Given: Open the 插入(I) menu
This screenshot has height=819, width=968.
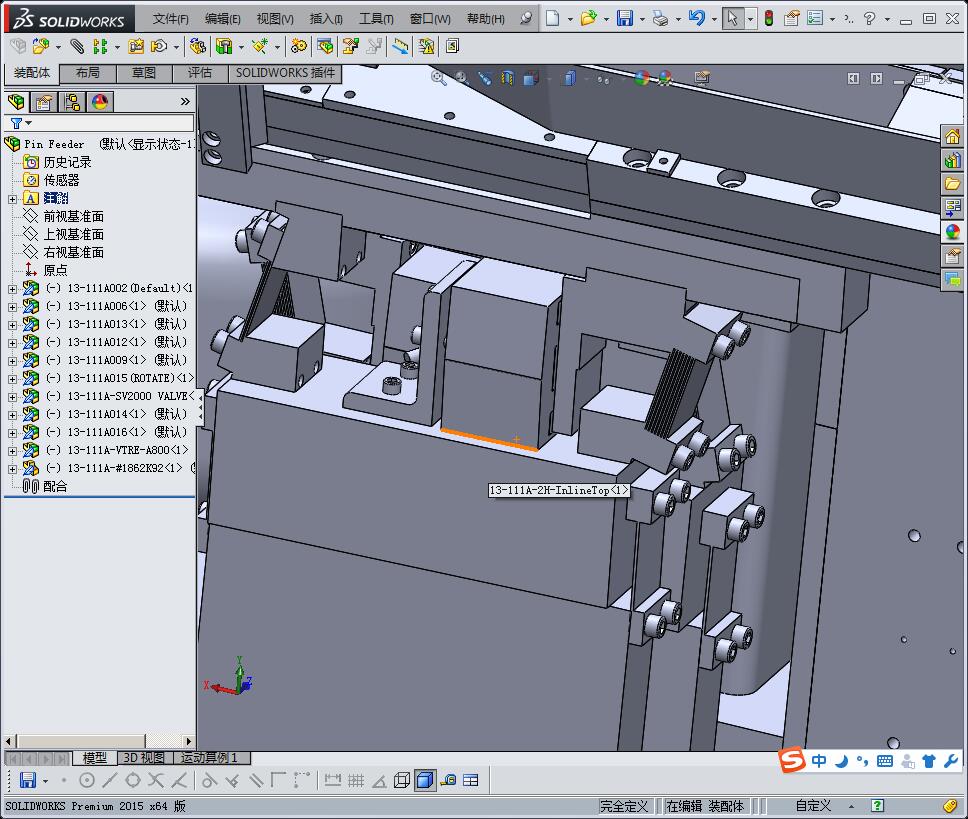Looking at the screenshot, I should pos(326,19).
